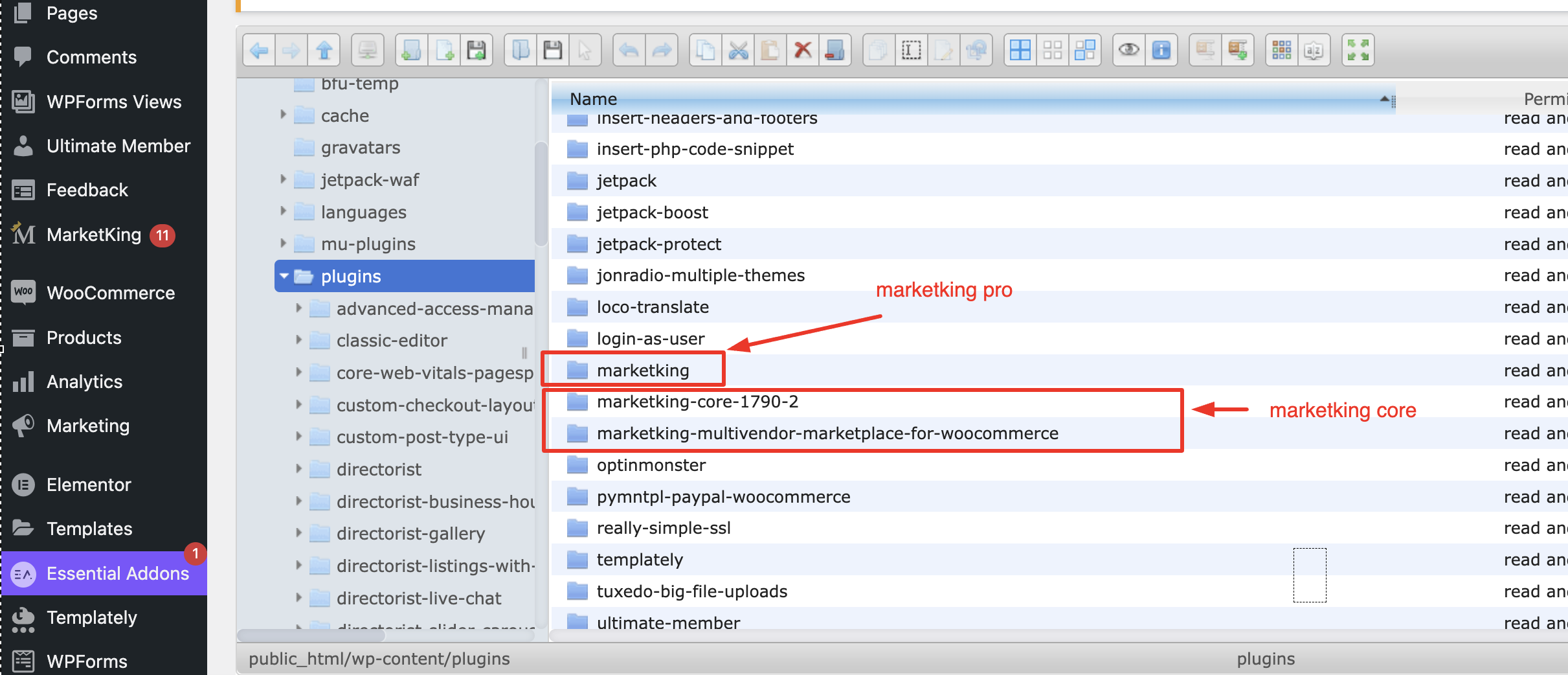
Task: Click the invert selection icon
Action: 1085,50
